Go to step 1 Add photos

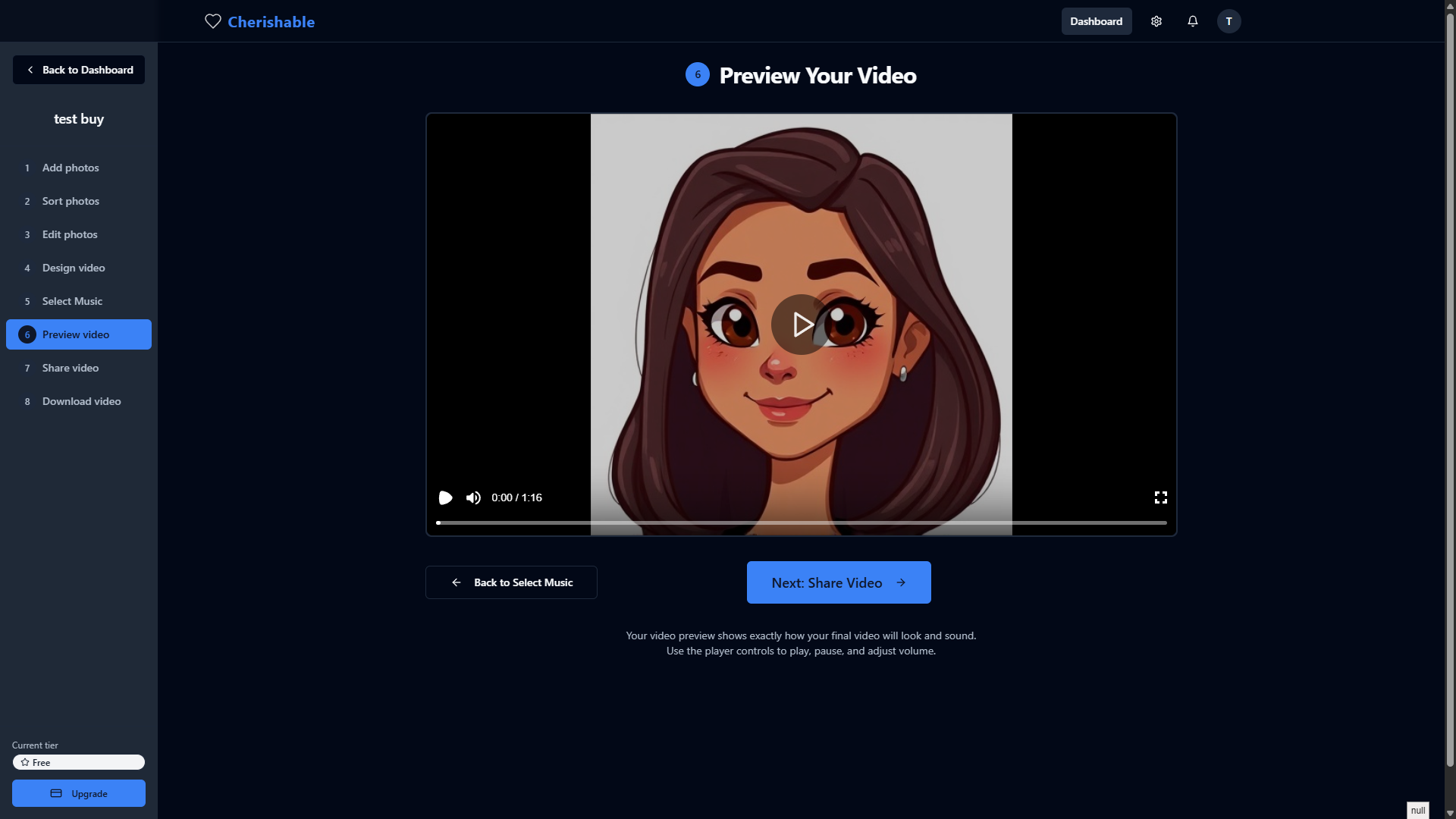(x=71, y=168)
